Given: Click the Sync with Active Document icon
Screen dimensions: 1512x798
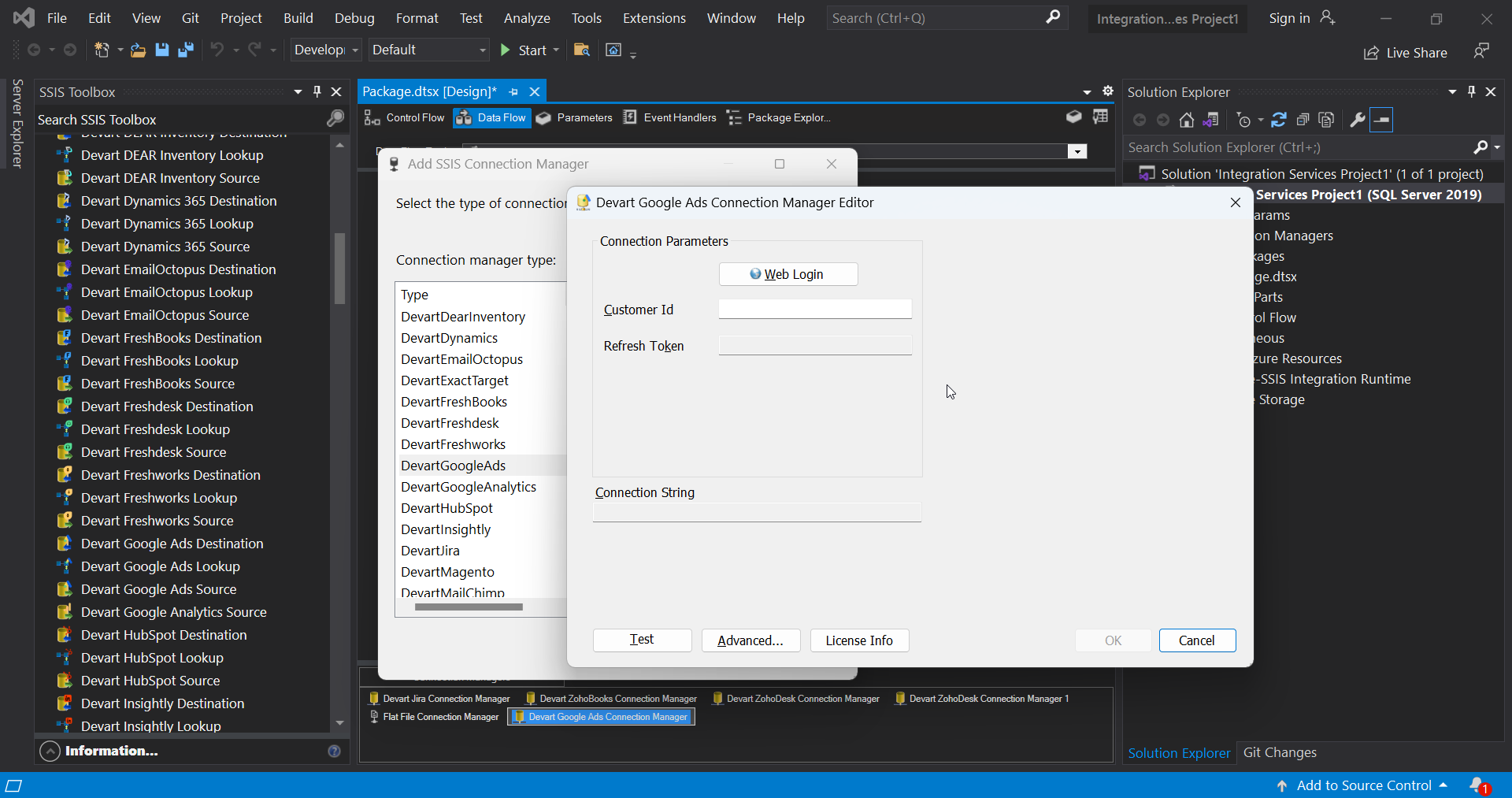Looking at the screenshot, I should pyautogui.click(x=1211, y=119).
